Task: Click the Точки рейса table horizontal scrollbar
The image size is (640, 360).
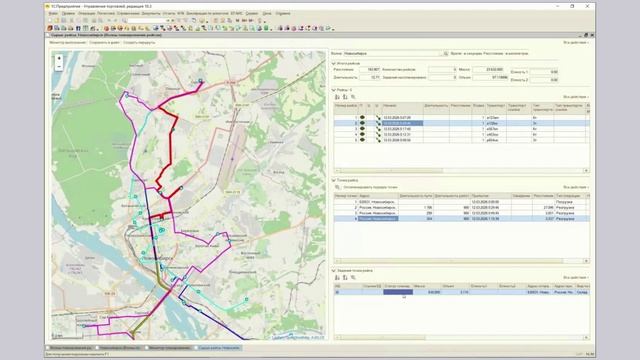Action: 462,261
